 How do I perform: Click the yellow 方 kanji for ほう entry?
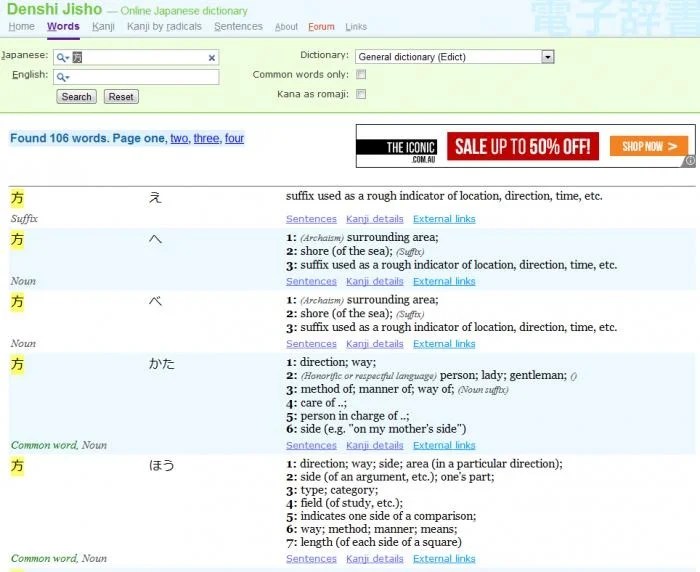(x=17, y=466)
